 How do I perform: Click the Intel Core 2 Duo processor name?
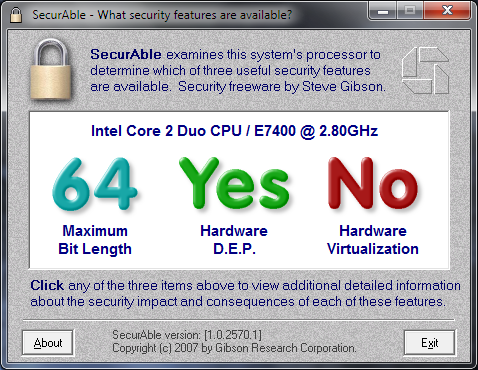[234, 131]
